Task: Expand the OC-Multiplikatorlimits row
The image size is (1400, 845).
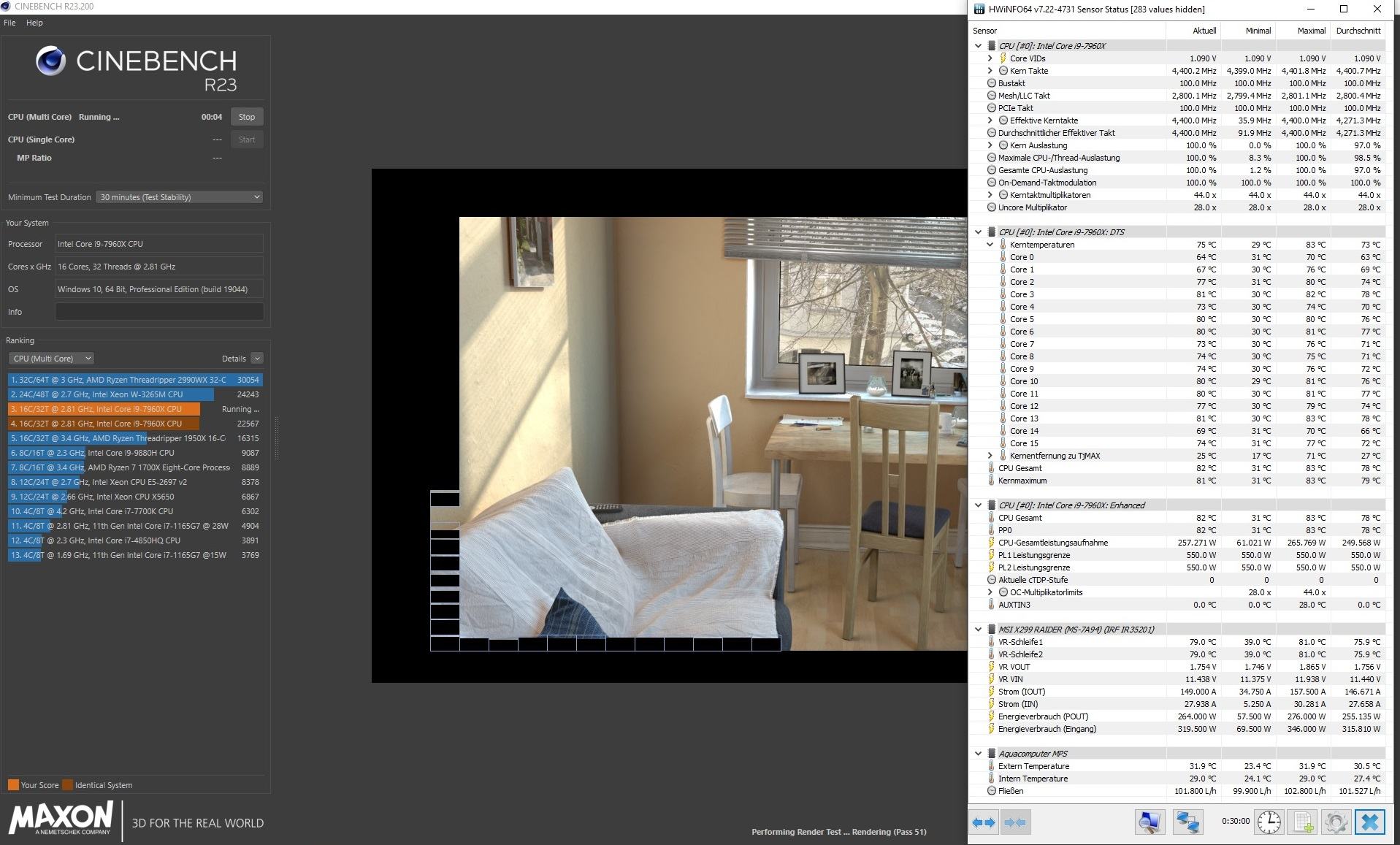Action: point(990,592)
